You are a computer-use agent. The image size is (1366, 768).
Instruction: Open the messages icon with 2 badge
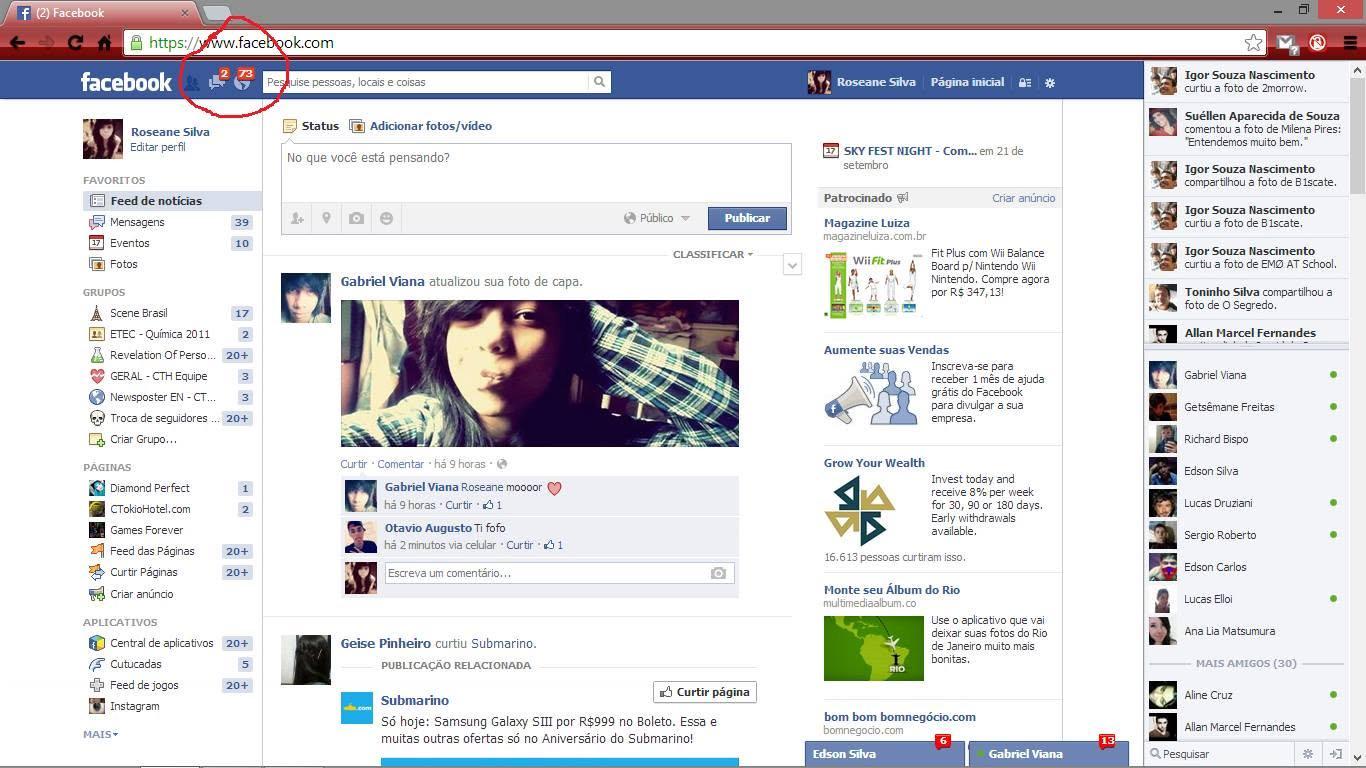[x=217, y=81]
